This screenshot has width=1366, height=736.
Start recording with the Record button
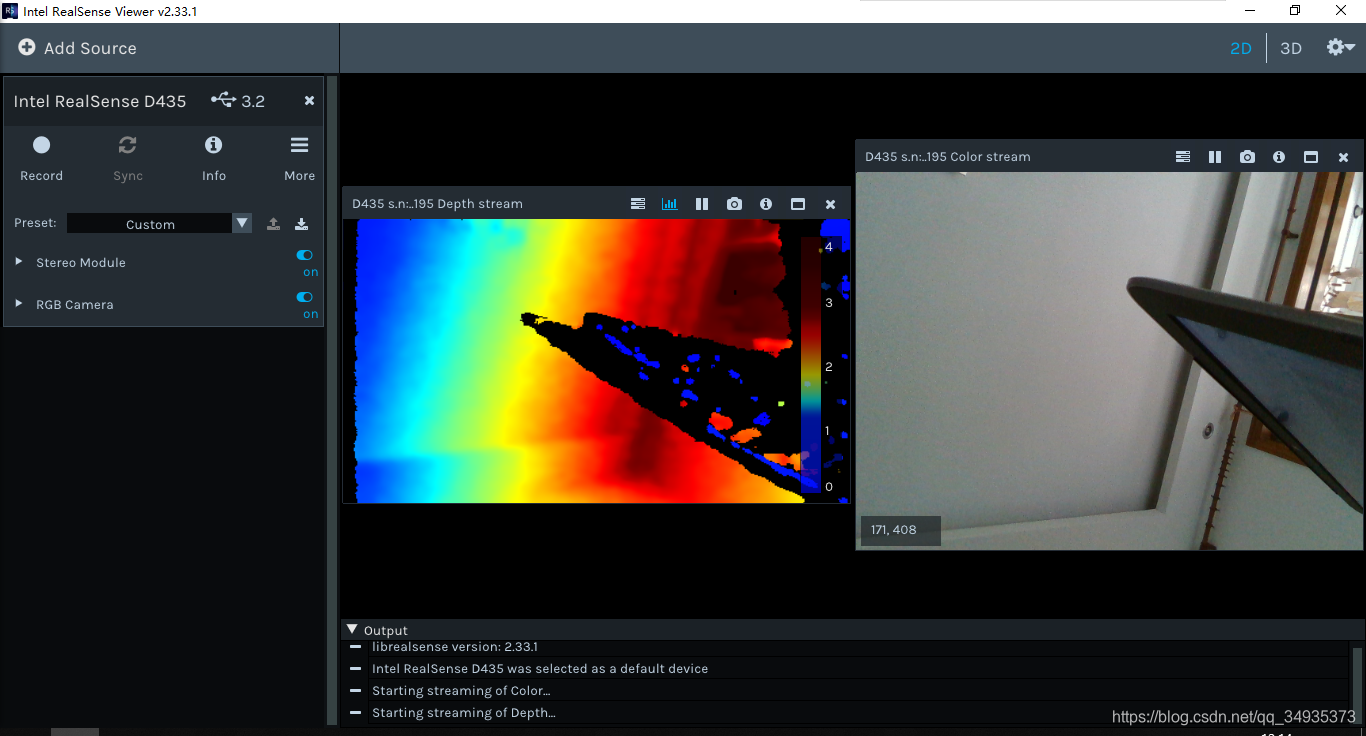[41, 158]
